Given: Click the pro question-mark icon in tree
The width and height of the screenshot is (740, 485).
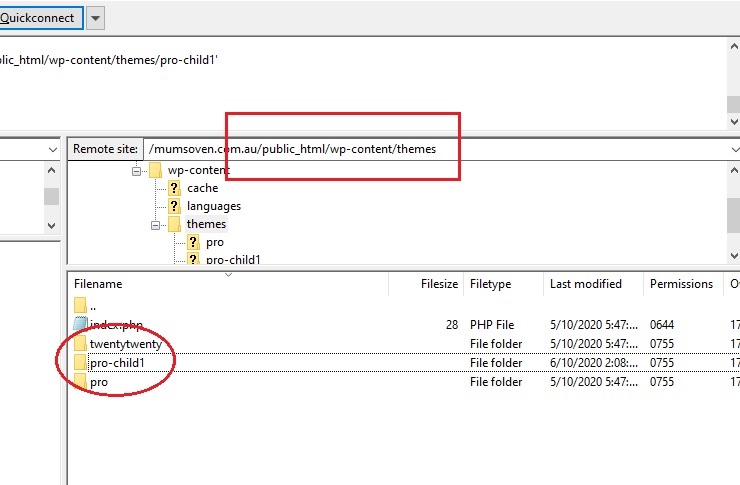Looking at the screenshot, I should click(x=193, y=242).
